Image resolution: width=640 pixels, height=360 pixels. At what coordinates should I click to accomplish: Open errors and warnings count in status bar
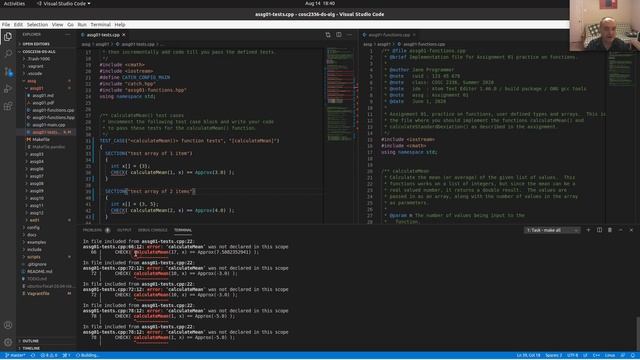pos(49,356)
